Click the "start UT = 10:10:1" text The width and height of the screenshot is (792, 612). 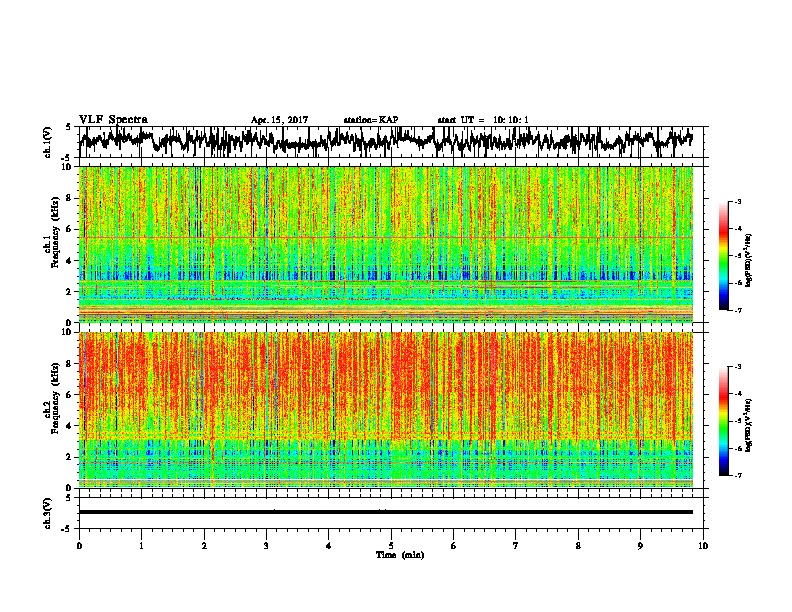(x=483, y=120)
